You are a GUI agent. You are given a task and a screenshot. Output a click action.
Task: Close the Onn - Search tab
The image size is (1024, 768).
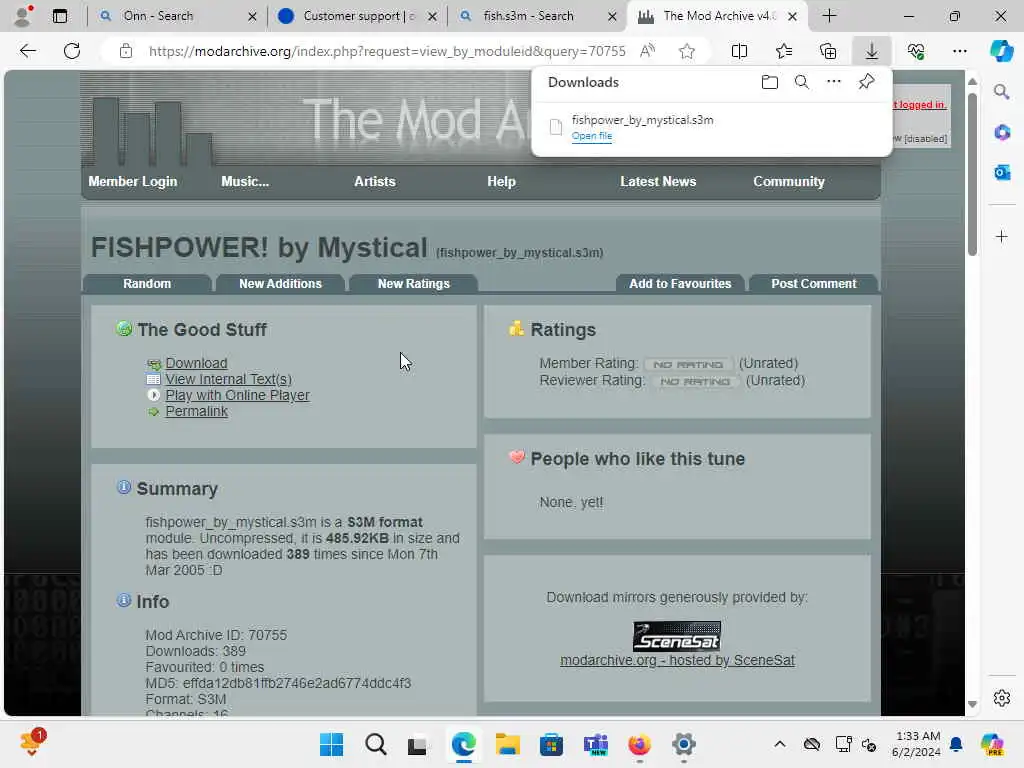[x=252, y=16]
